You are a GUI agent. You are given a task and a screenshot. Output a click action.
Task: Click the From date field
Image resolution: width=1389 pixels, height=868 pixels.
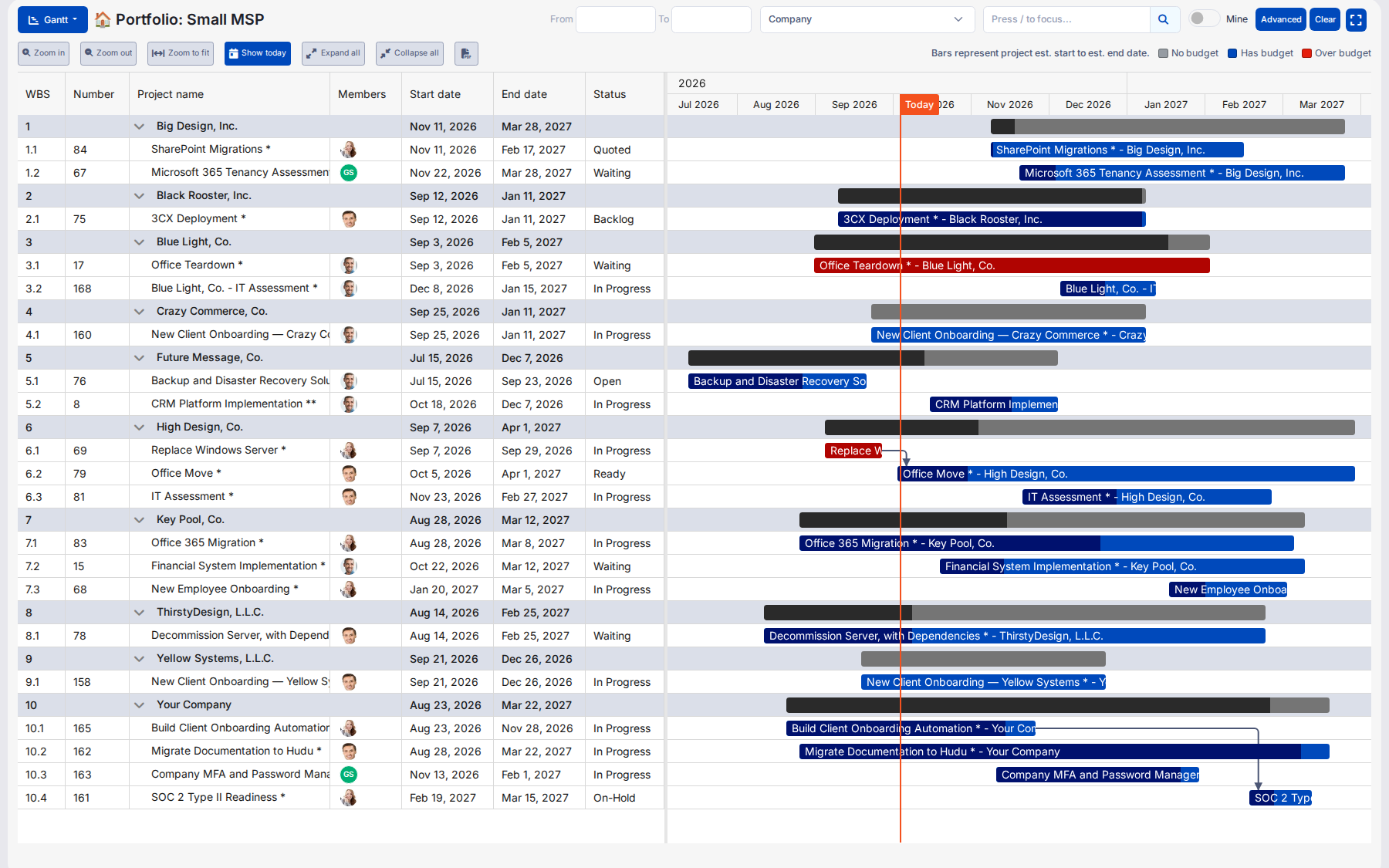616,19
